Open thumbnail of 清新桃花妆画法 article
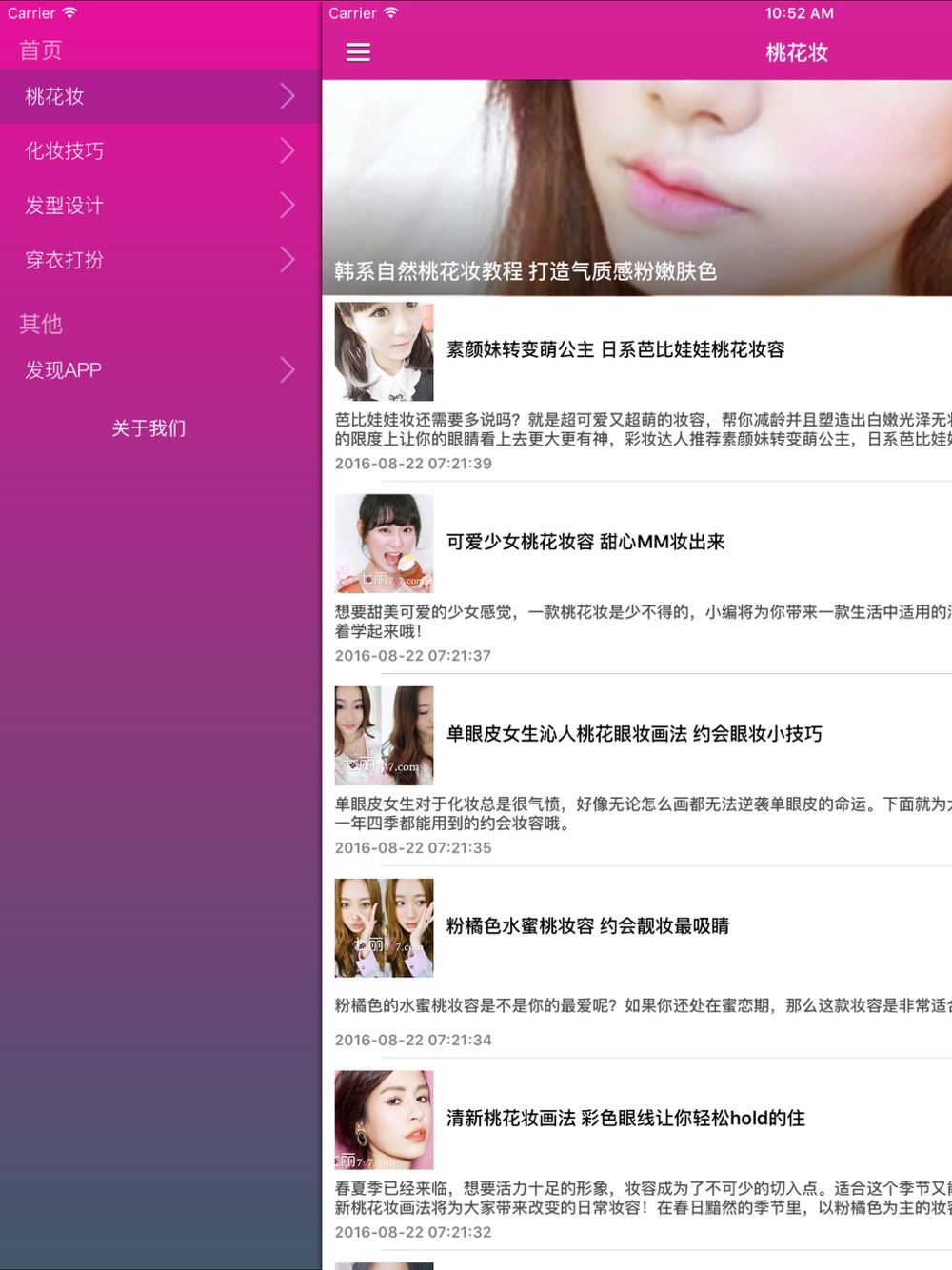 (x=384, y=1121)
